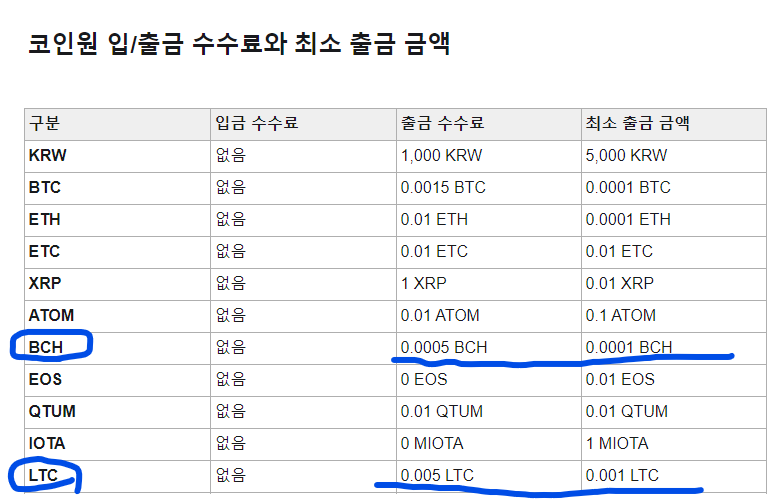Select the 0.0015 BTC withdrawal fee cell
This screenshot has width=774, height=499.
pyautogui.click(x=489, y=188)
